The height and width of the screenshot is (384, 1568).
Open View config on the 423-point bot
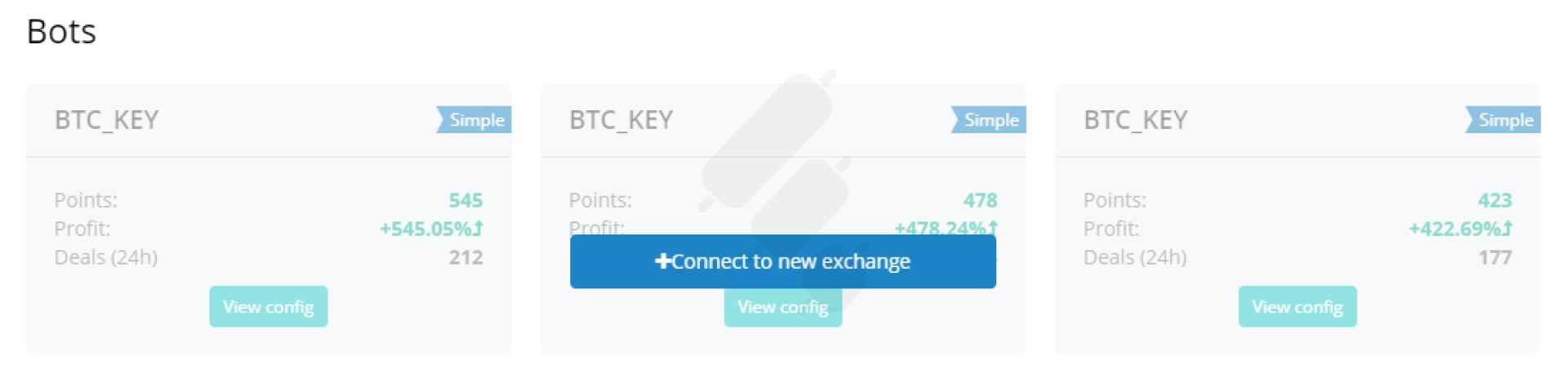click(1297, 306)
